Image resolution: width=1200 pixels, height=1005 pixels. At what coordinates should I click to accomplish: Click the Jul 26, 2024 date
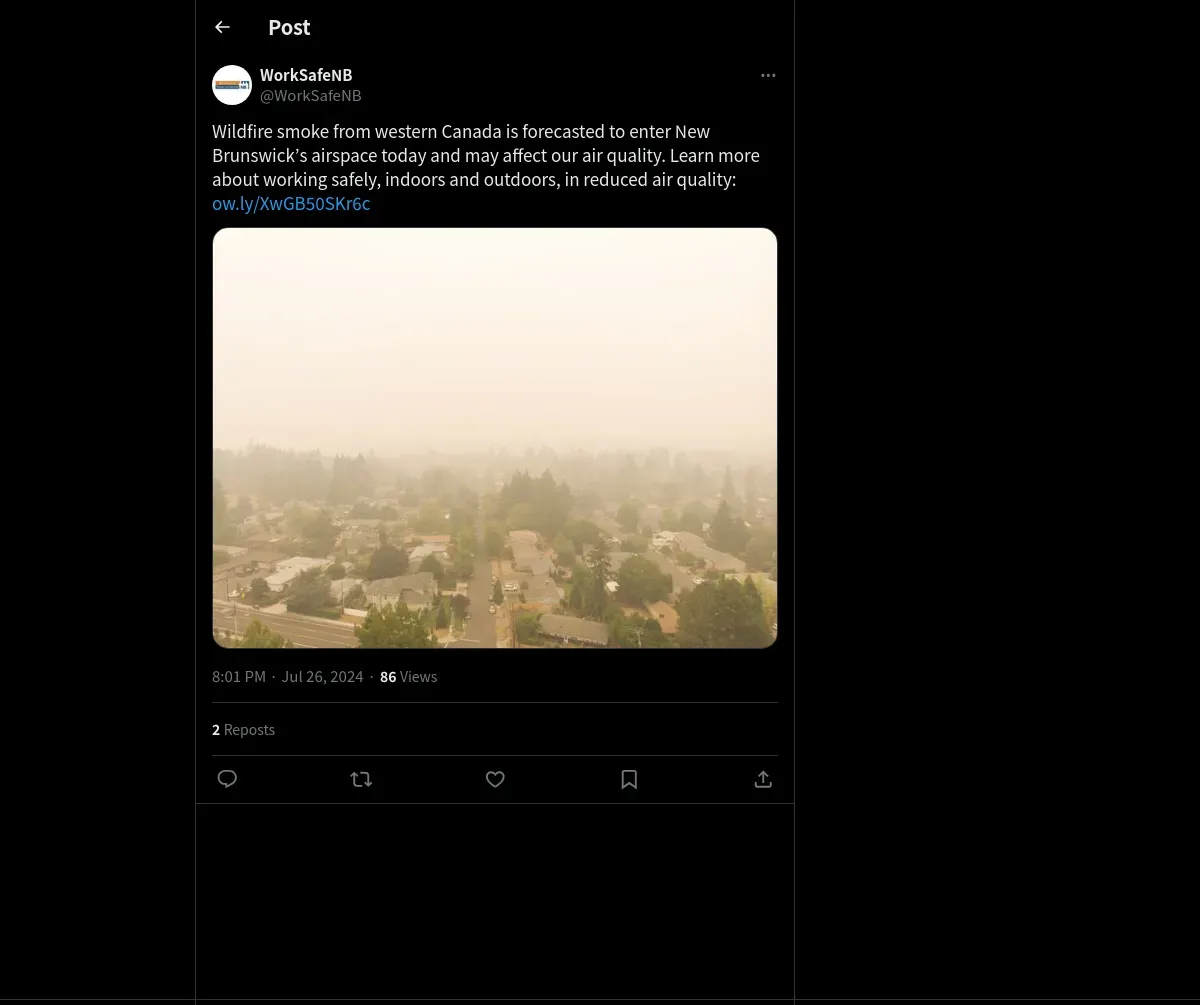322,677
